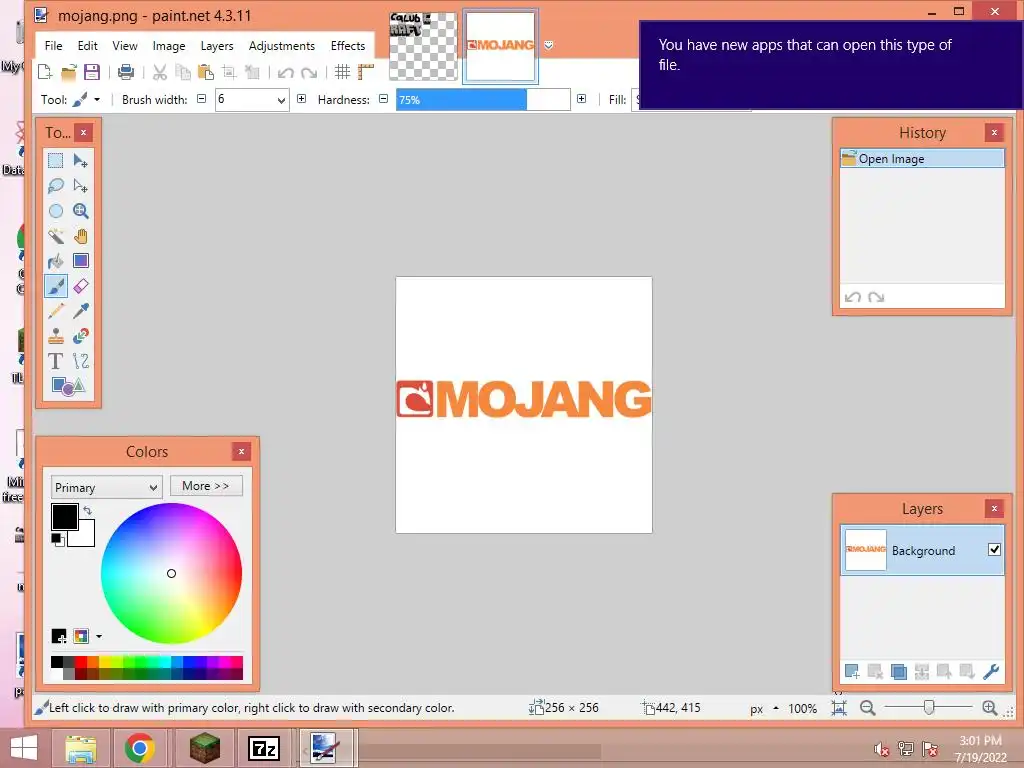Screen dimensions: 1024x768
Task: Open the Layers menu
Action: tap(217, 46)
